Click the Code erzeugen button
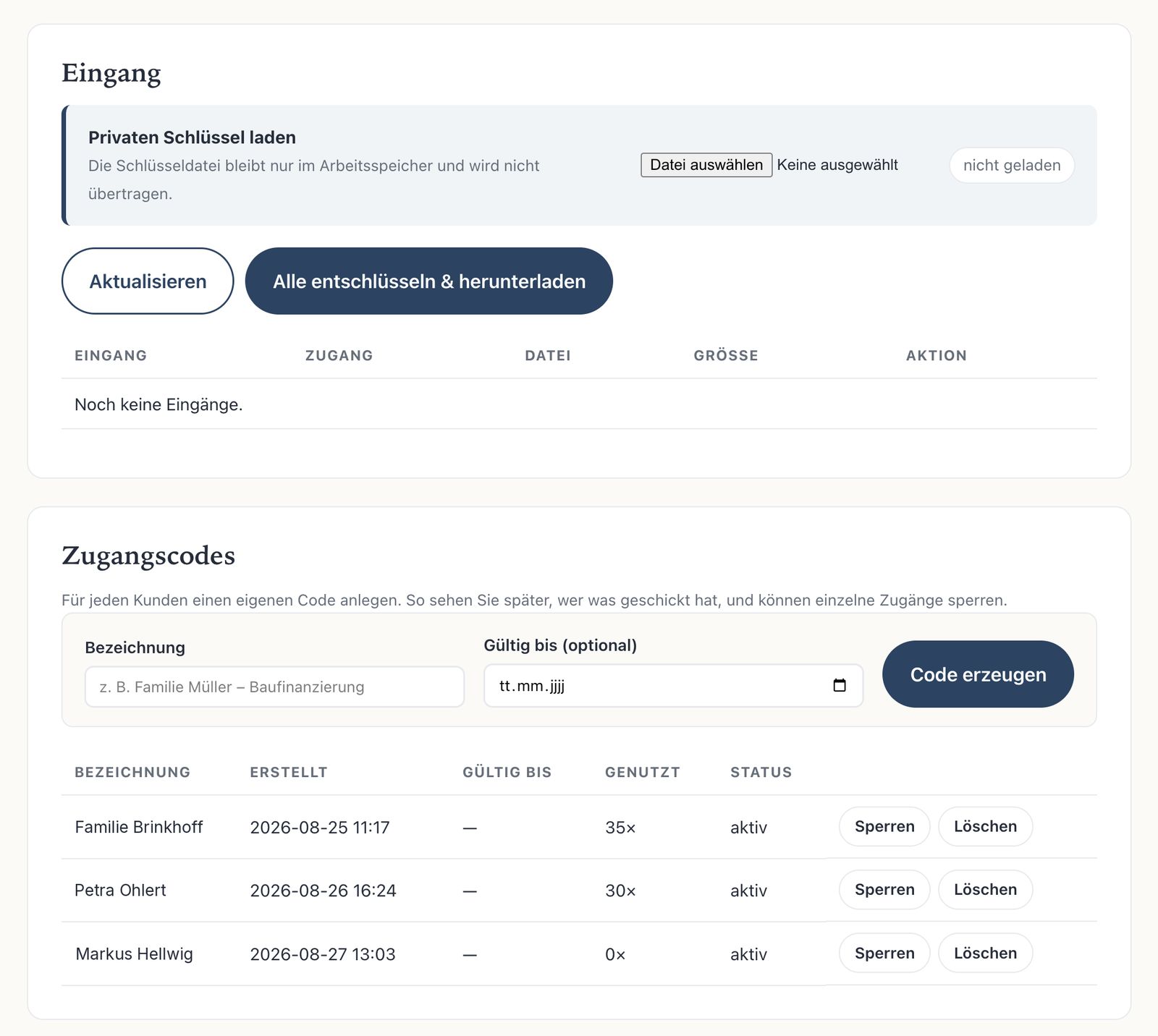This screenshot has height=1036, width=1158. (x=978, y=674)
